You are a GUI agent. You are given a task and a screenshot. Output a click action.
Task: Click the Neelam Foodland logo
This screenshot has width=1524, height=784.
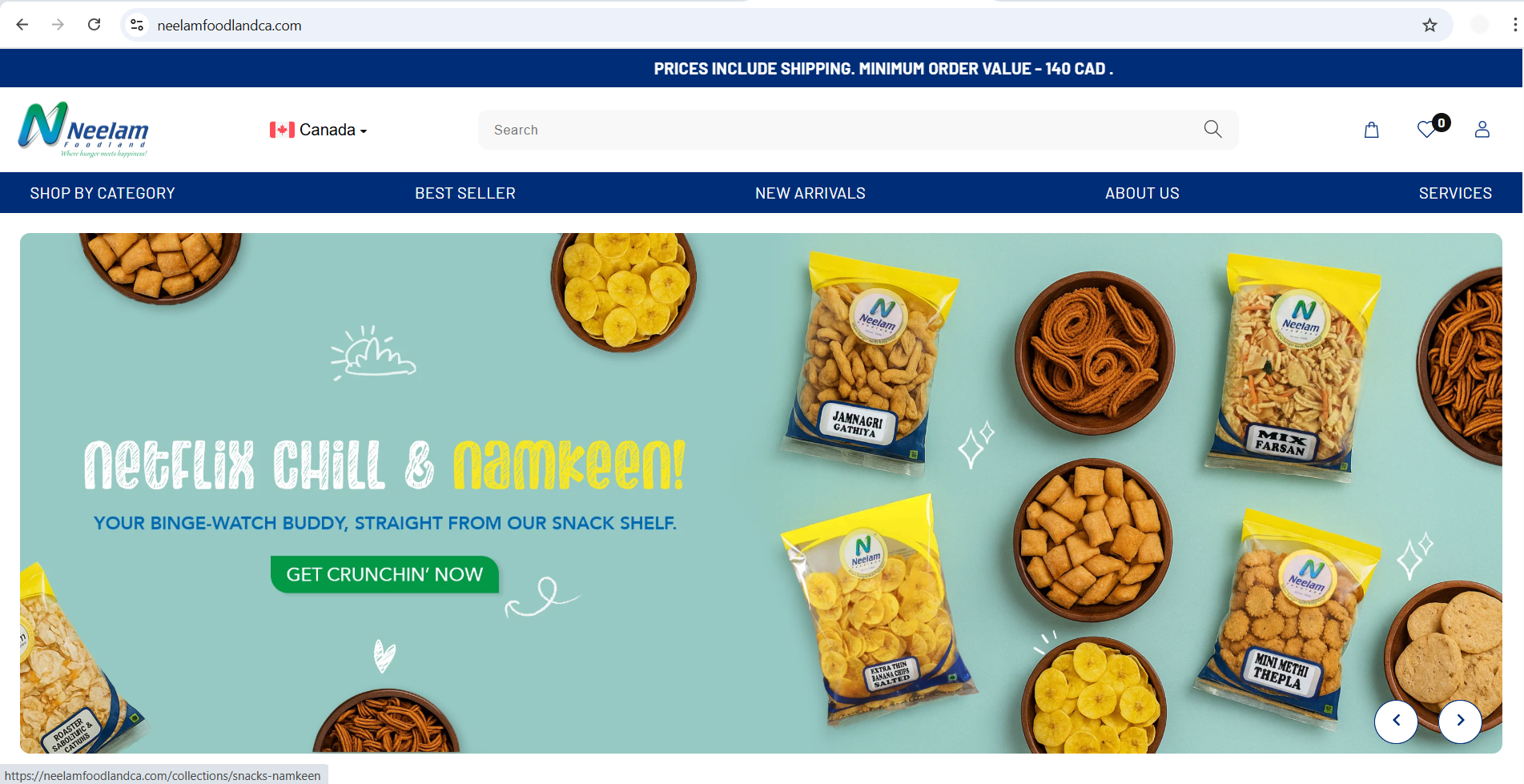[83, 129]
